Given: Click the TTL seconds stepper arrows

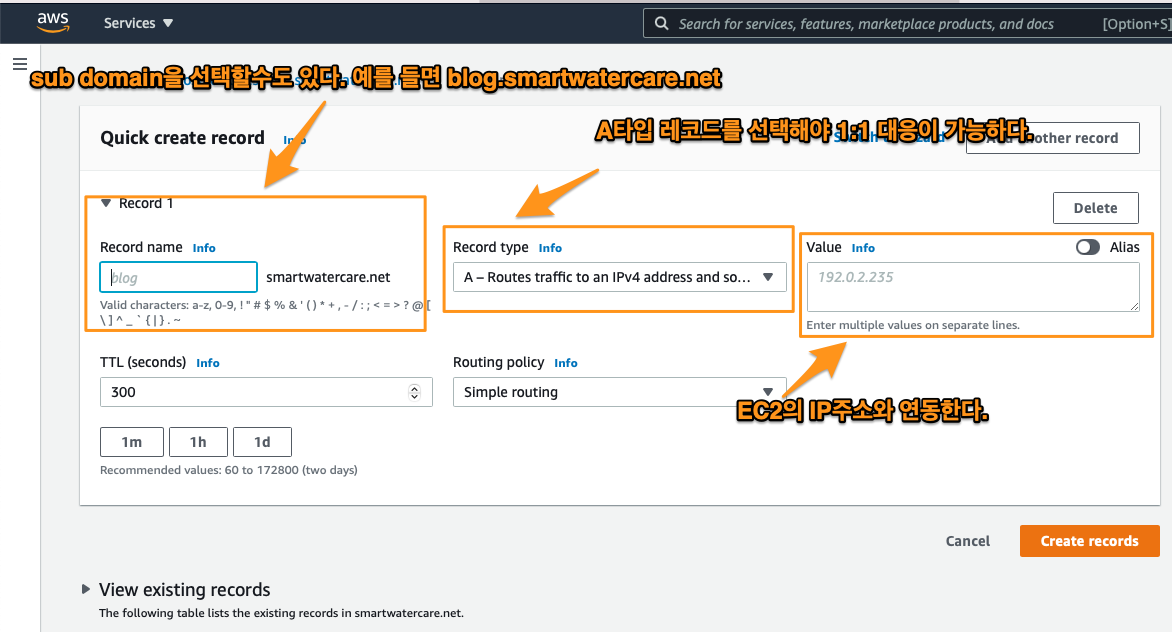Looking at the screenshot, I should pyautogui.click(x=415, y=392).
